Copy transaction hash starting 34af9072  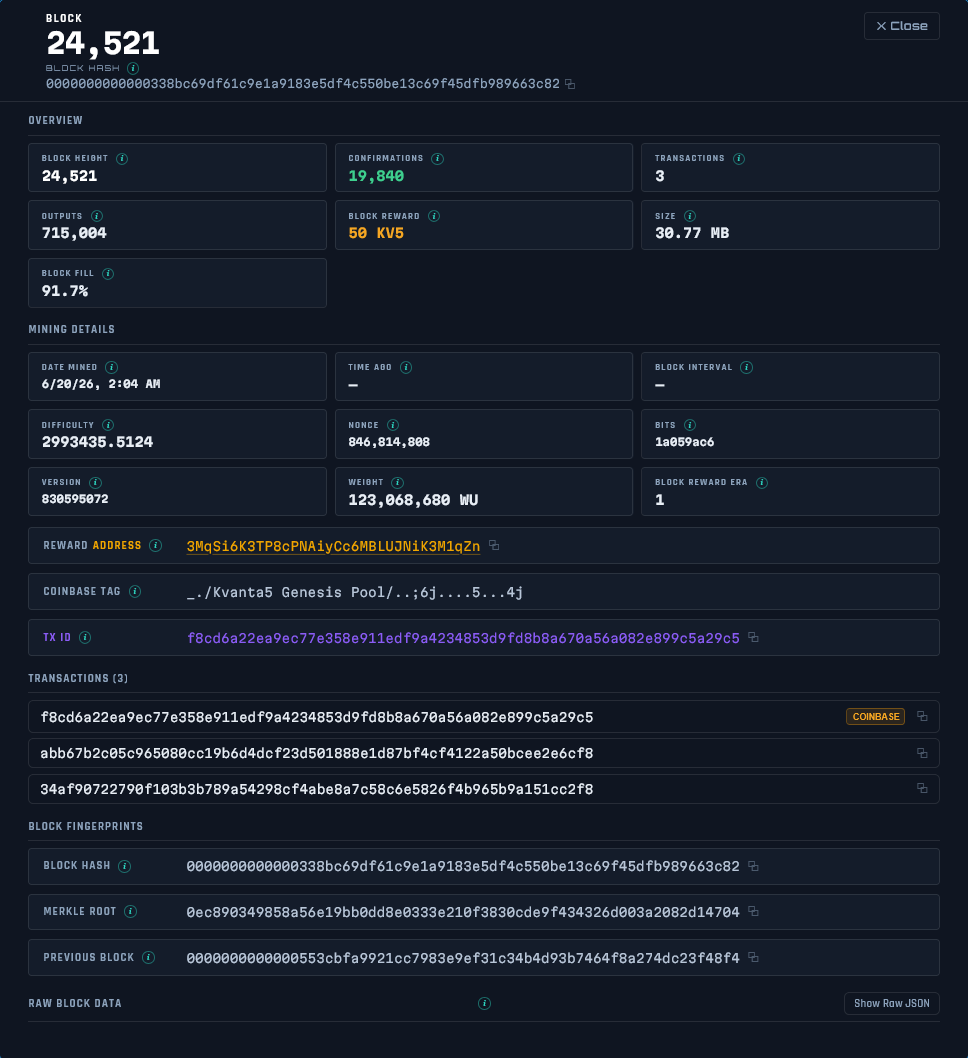click(x=922, y=788)
